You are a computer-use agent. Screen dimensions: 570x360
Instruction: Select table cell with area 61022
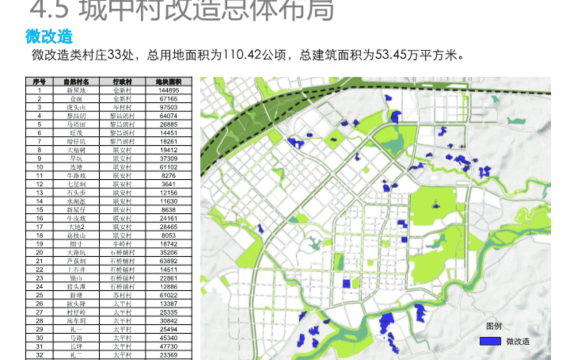pos(169,295)
